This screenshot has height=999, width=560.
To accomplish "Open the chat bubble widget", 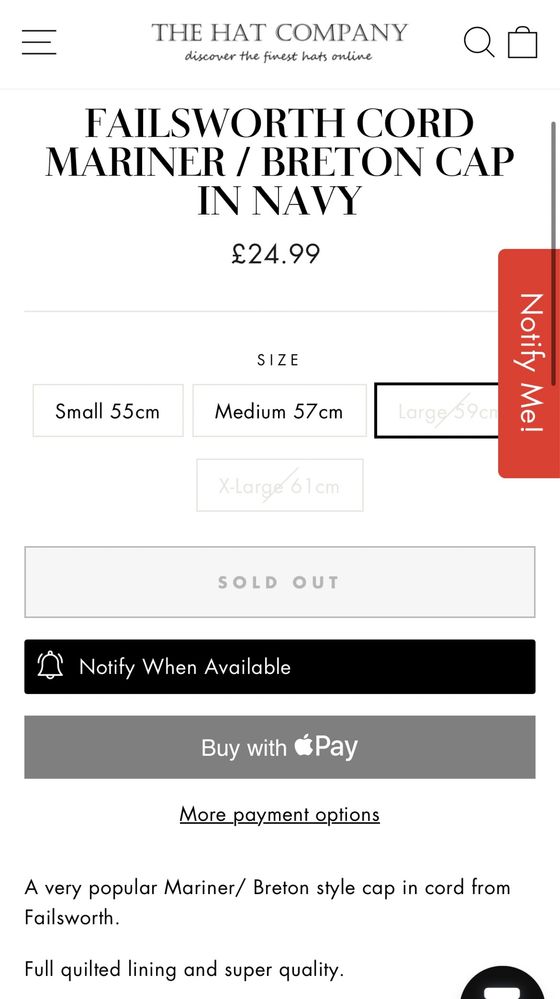I will (x=503, y=984).
